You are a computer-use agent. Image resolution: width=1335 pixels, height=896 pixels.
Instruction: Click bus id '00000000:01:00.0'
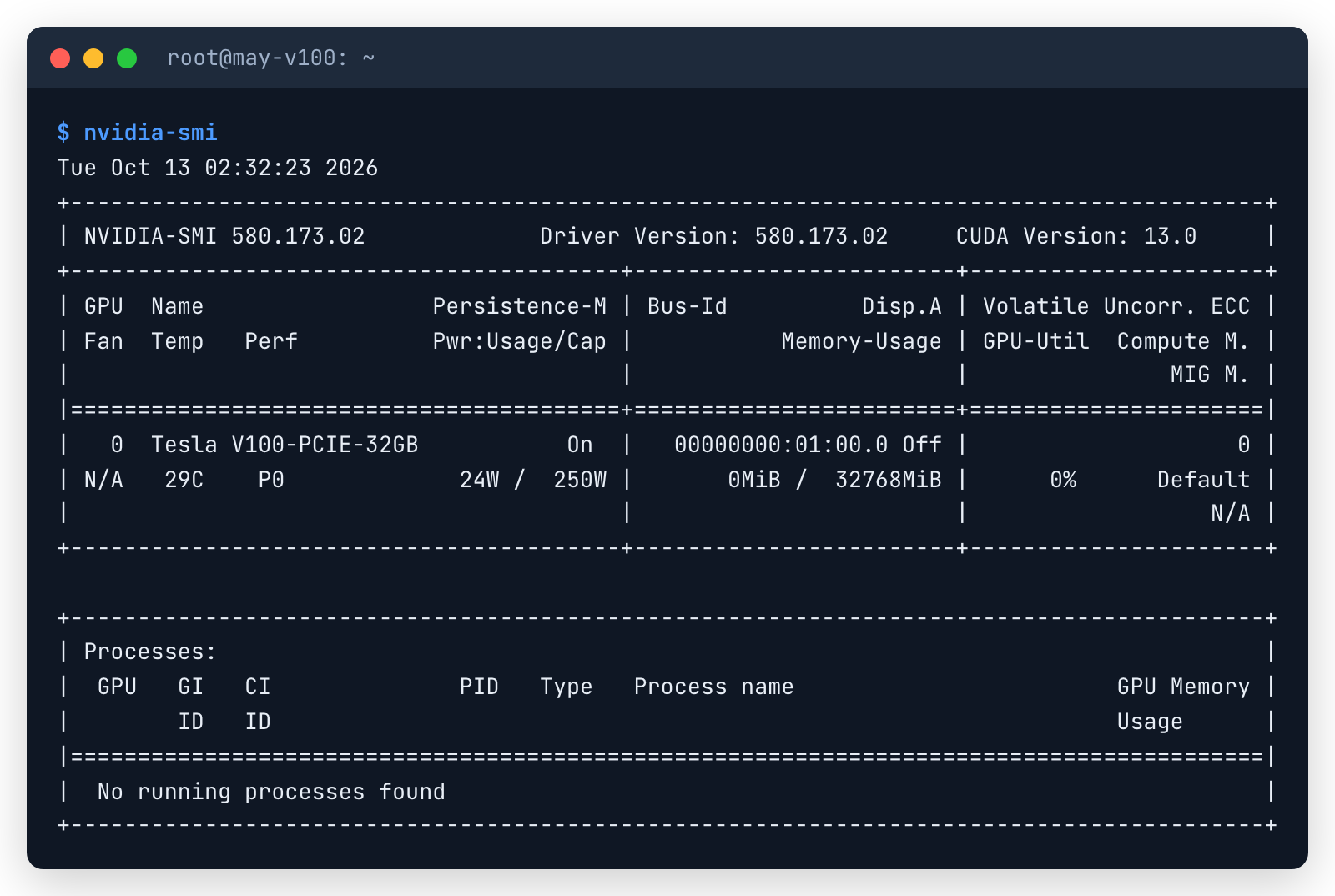click(x=782, y=445)
